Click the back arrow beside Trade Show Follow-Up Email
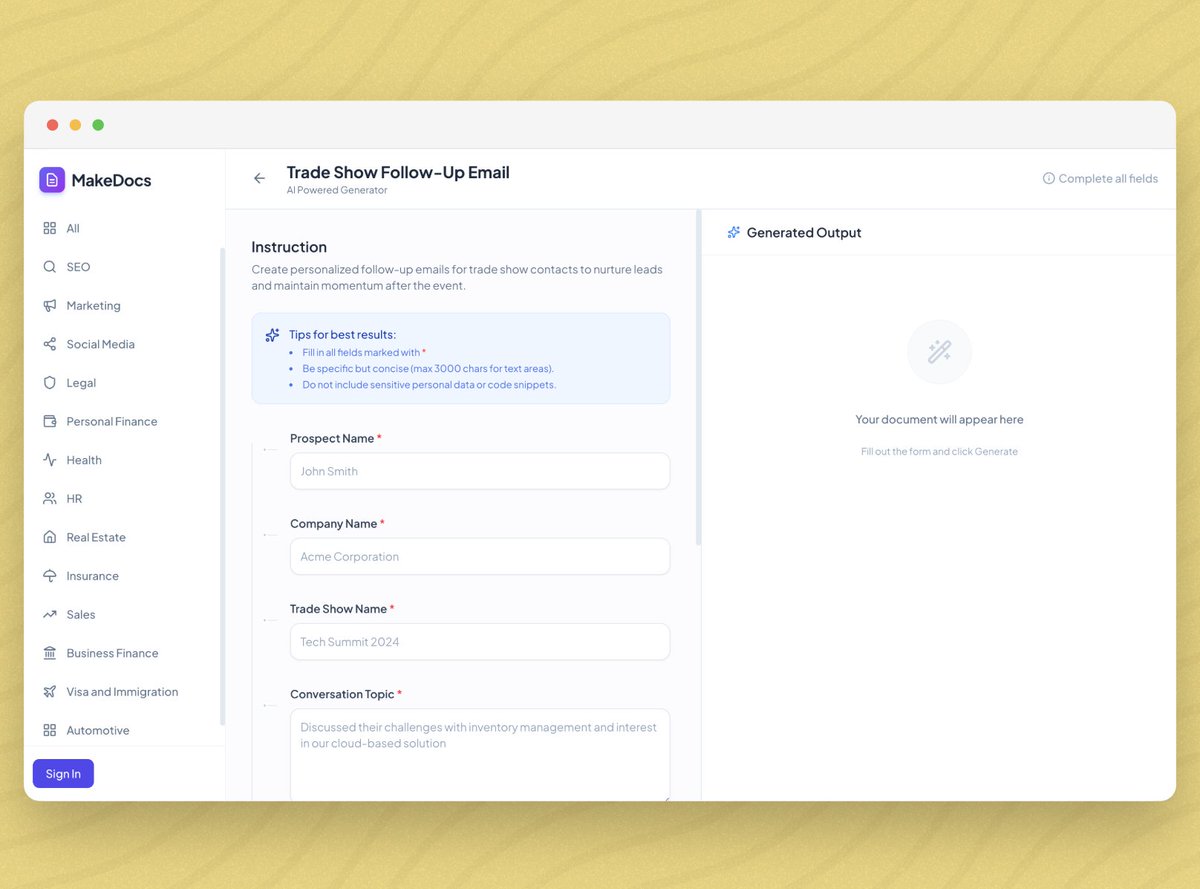This screenshot has width=1200, height=889. [260, 177]
